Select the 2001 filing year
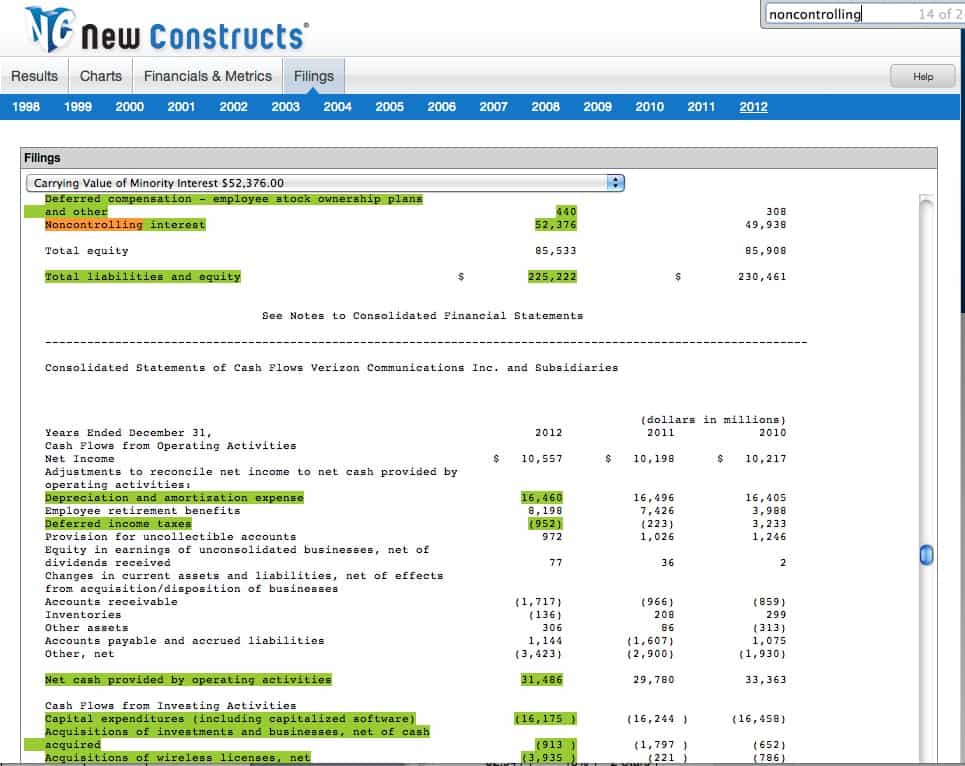Viewport: 965px width, 766px height. click(182, 107)
